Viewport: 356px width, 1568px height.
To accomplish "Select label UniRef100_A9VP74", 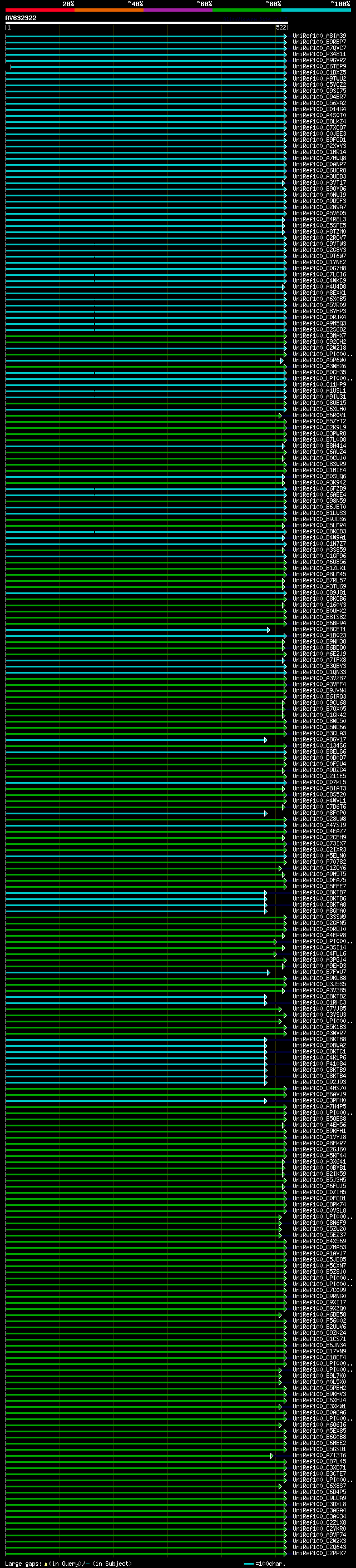I will pyautogui.click(x=319, y=1535).
